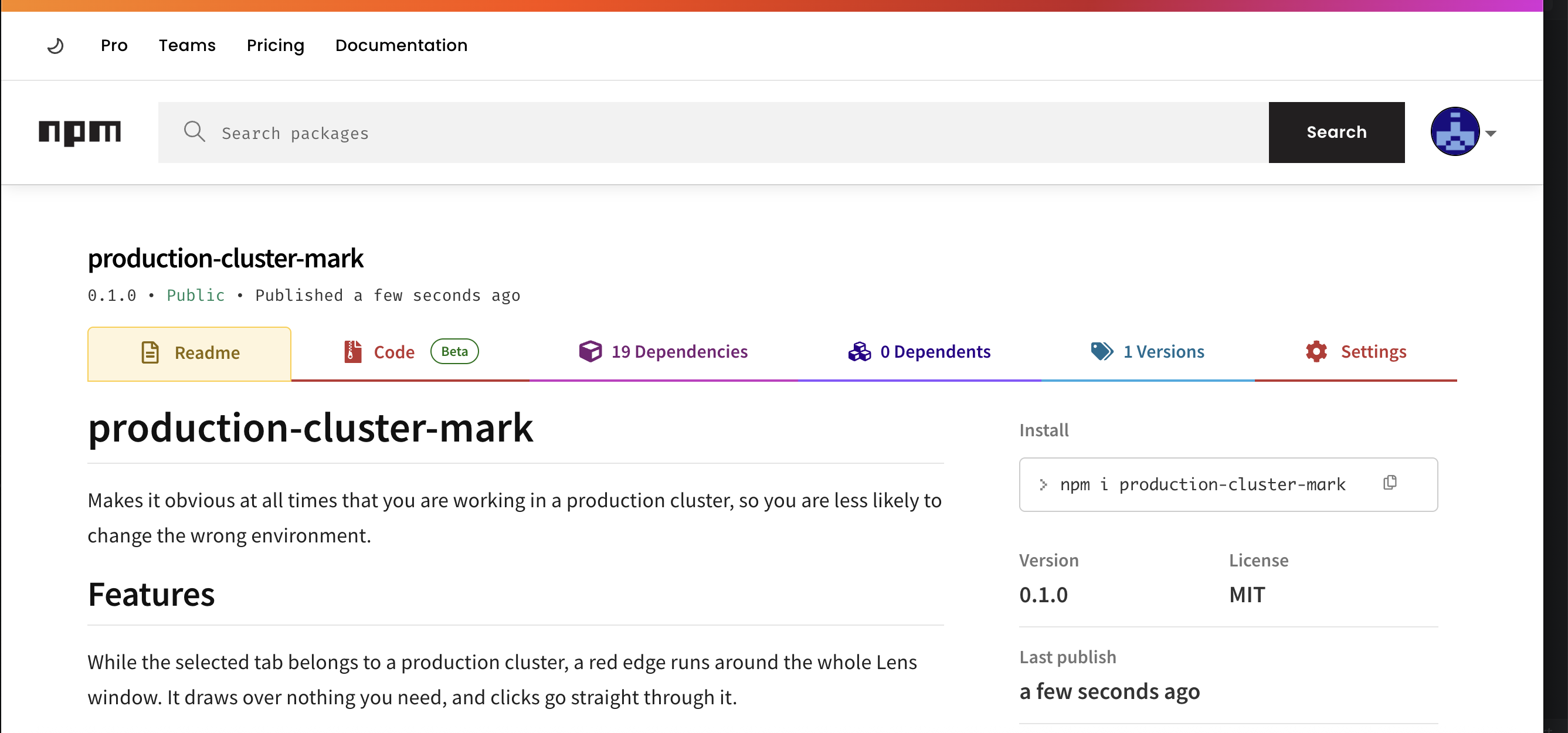
Task: Click the chevron prompt icon in install box
Action: click(1043, 485)
